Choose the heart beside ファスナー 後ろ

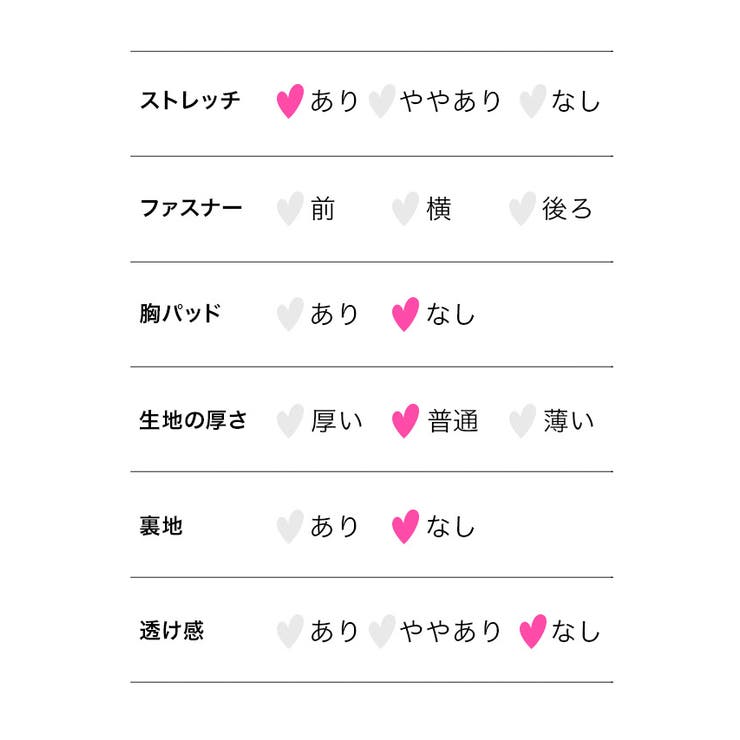tap(522, 208)
